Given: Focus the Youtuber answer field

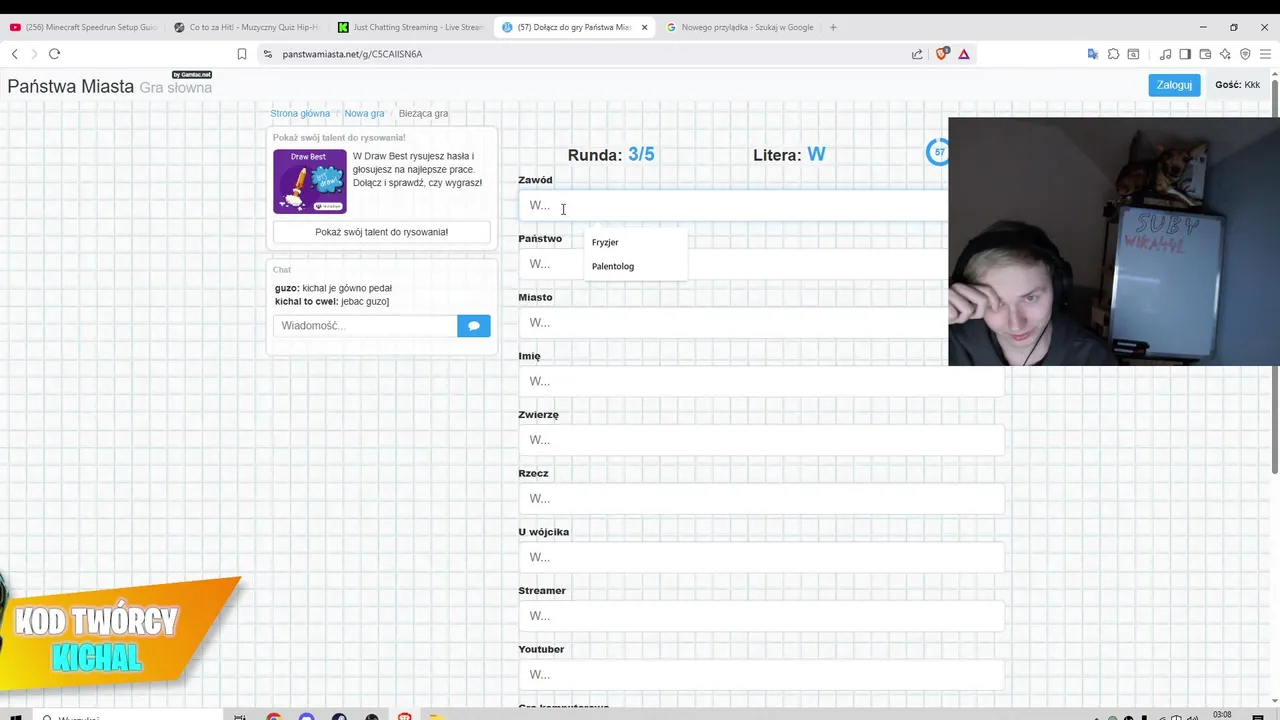Looking at the screenshot, I should coord(761,674).
